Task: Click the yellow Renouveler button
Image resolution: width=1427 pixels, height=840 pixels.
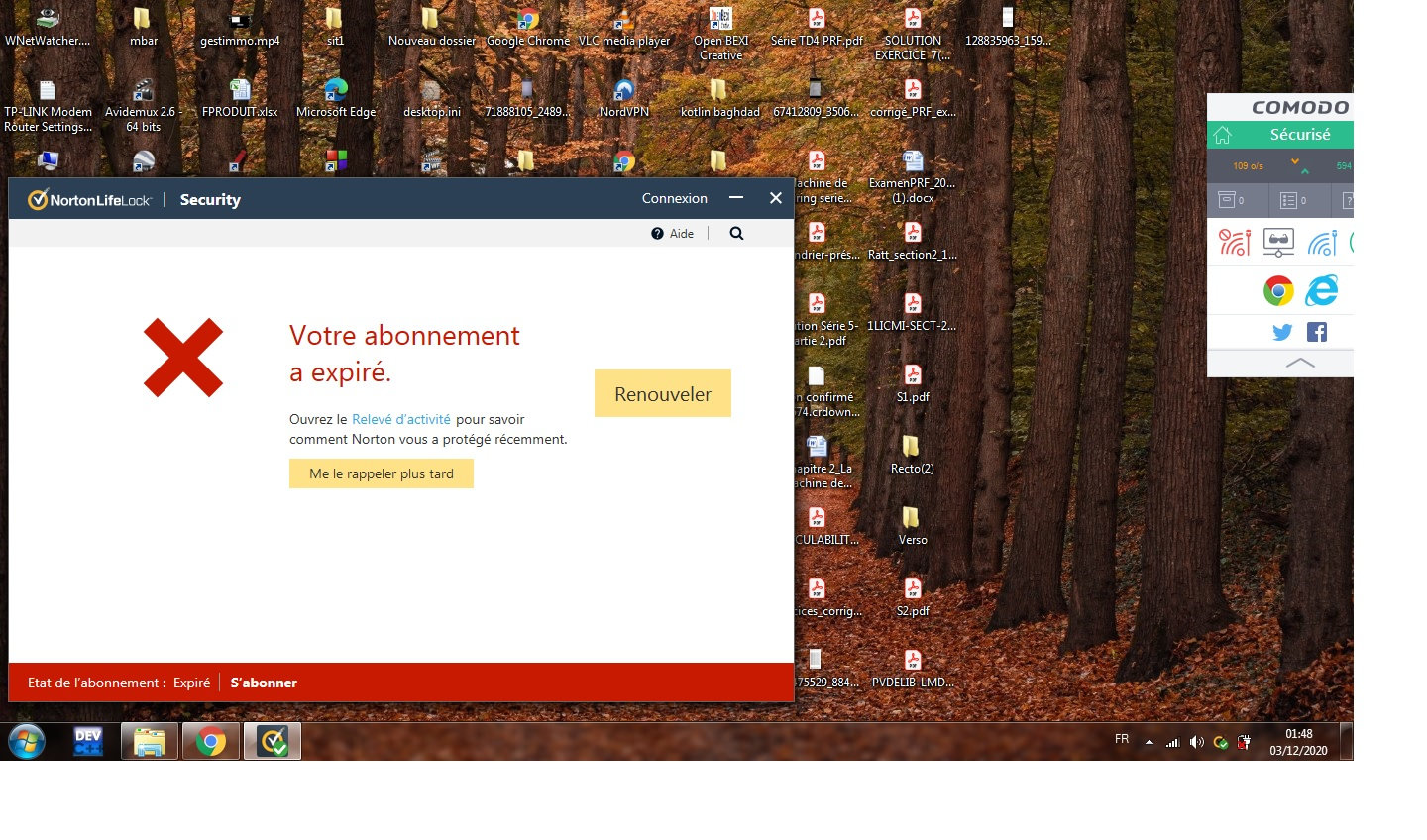Action: (x=663, y=393)
